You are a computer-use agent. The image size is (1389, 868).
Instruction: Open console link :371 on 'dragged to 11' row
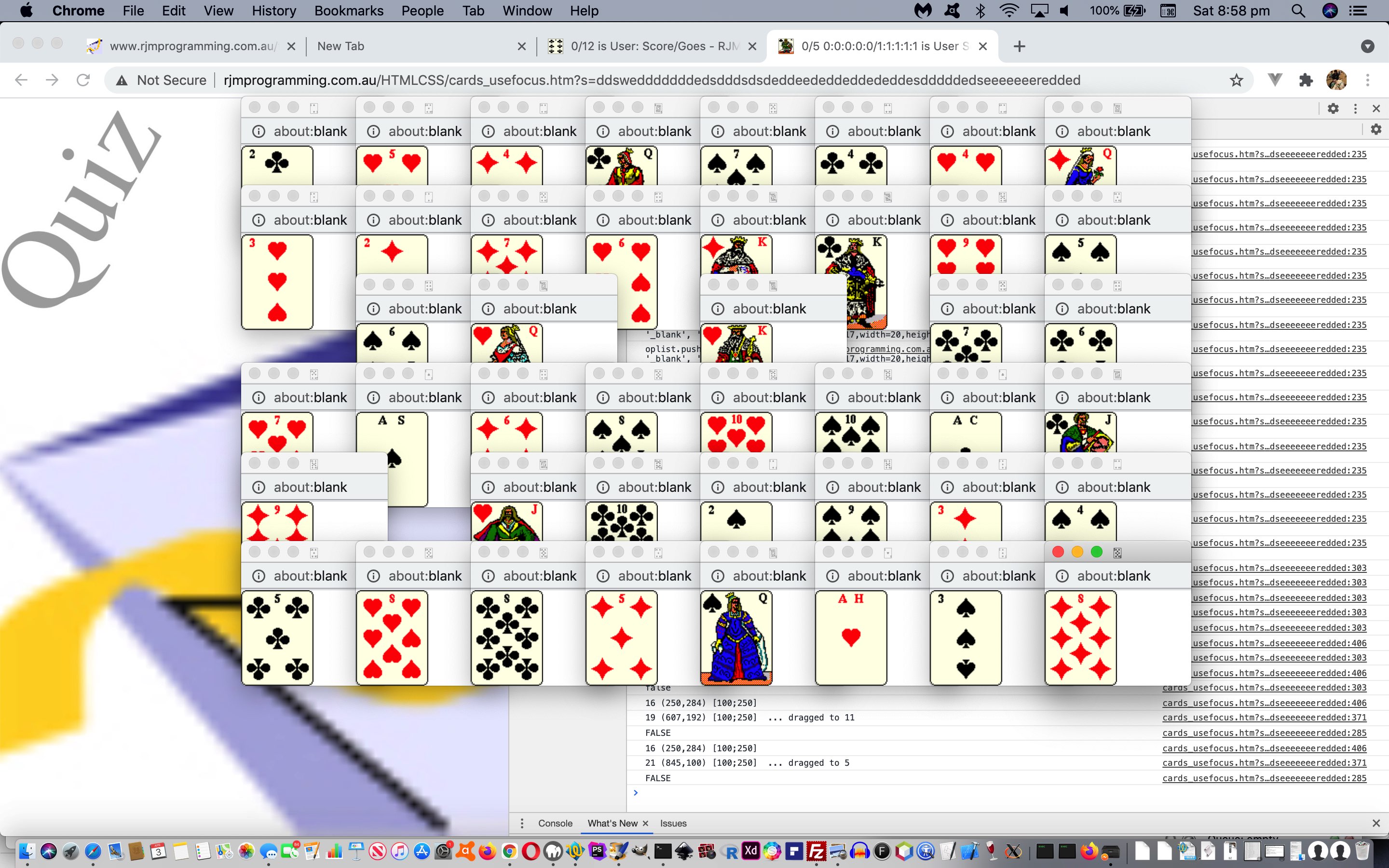point(1265,718)
